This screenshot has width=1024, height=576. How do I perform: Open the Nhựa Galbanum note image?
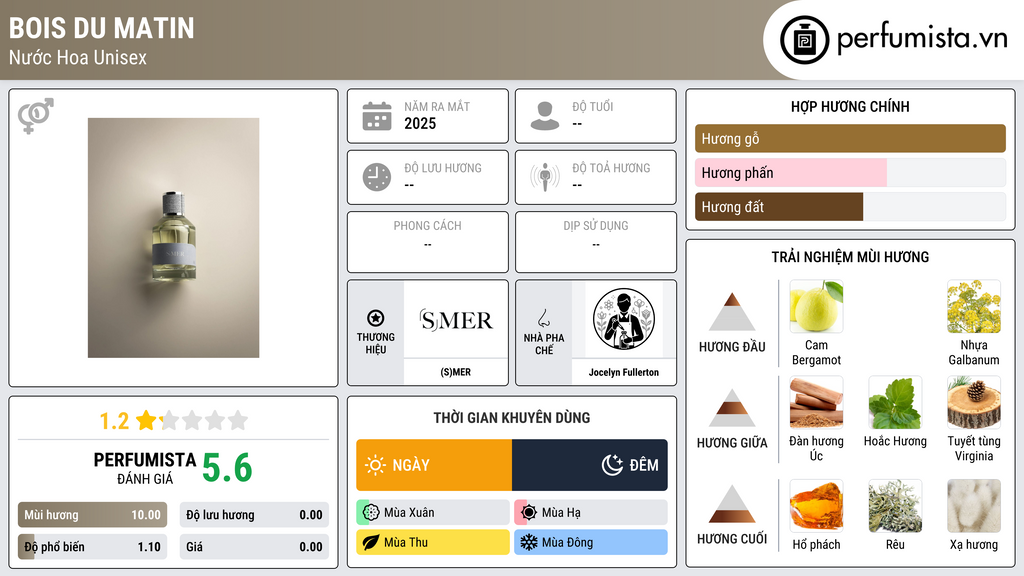coord(974,306)
